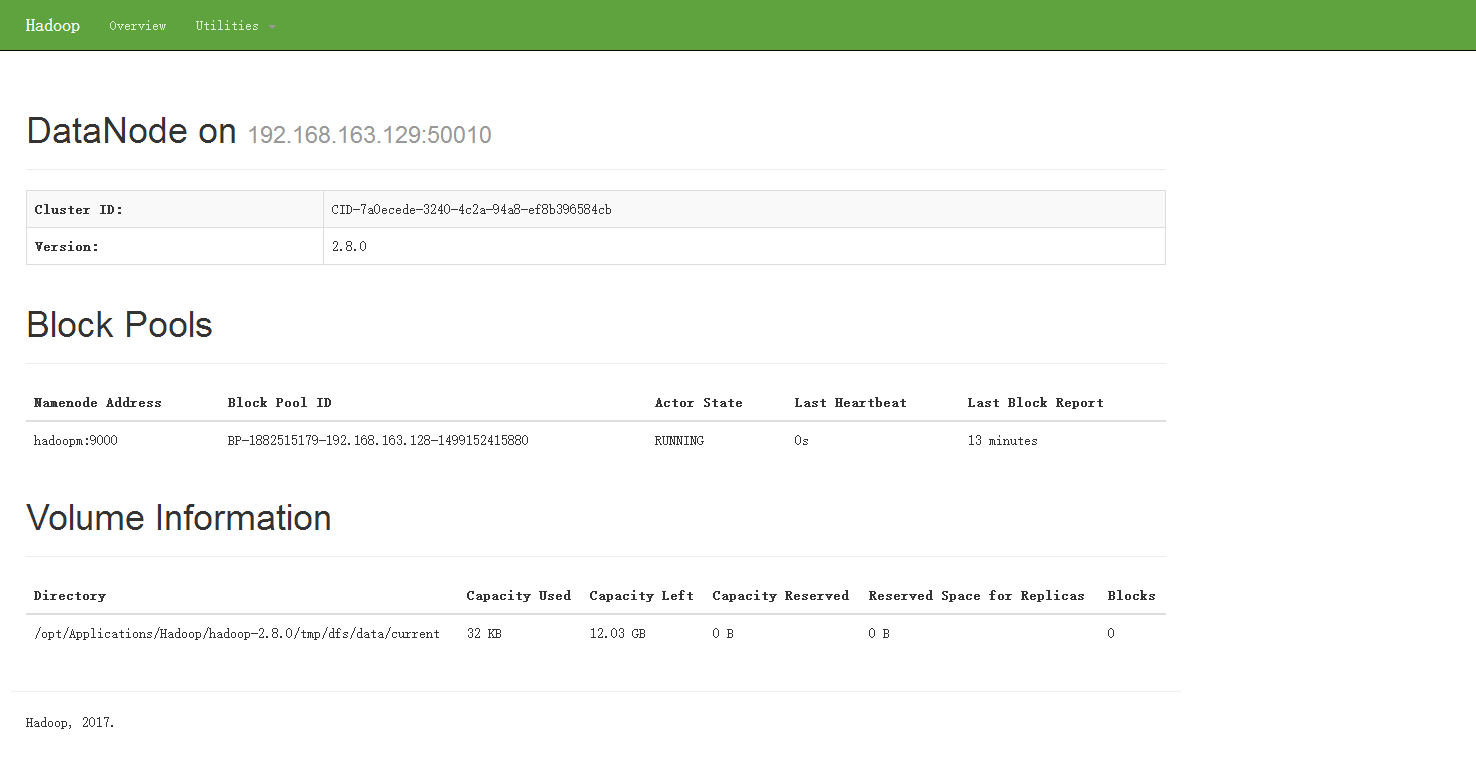Select the DataNode address 192.168.163.129:50010
This screenshot has width=1476, height=761.
[x=369, y=135]
